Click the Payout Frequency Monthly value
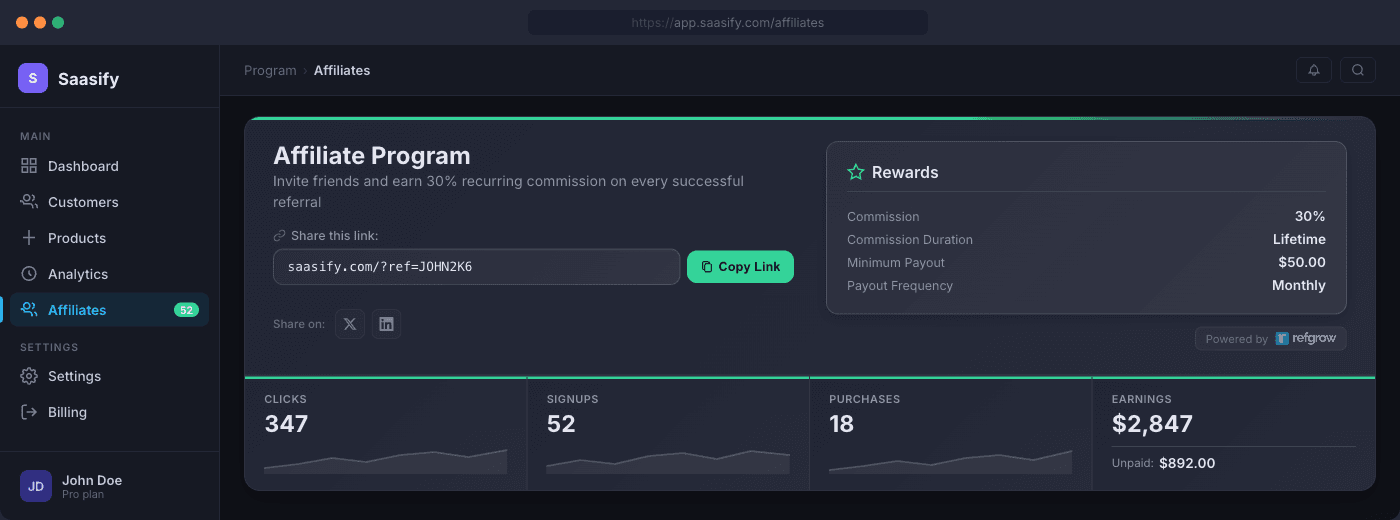 tap(1299, 285)
